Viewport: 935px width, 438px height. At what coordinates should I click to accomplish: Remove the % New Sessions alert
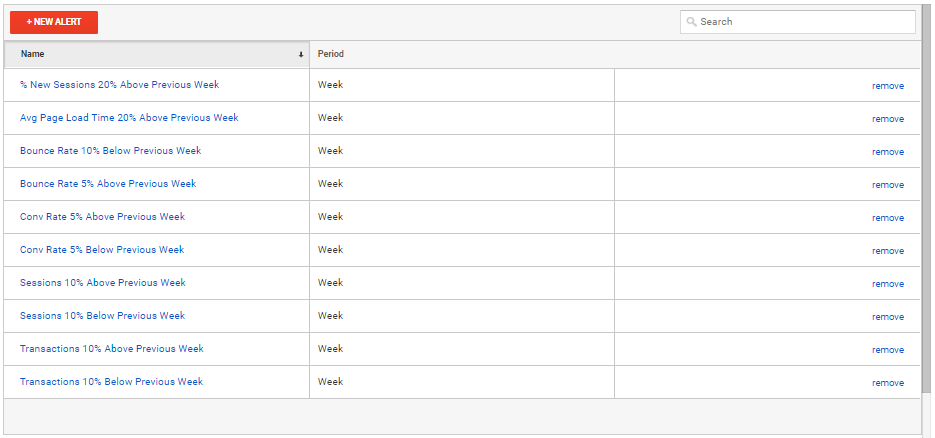click(x=887, y=86)
